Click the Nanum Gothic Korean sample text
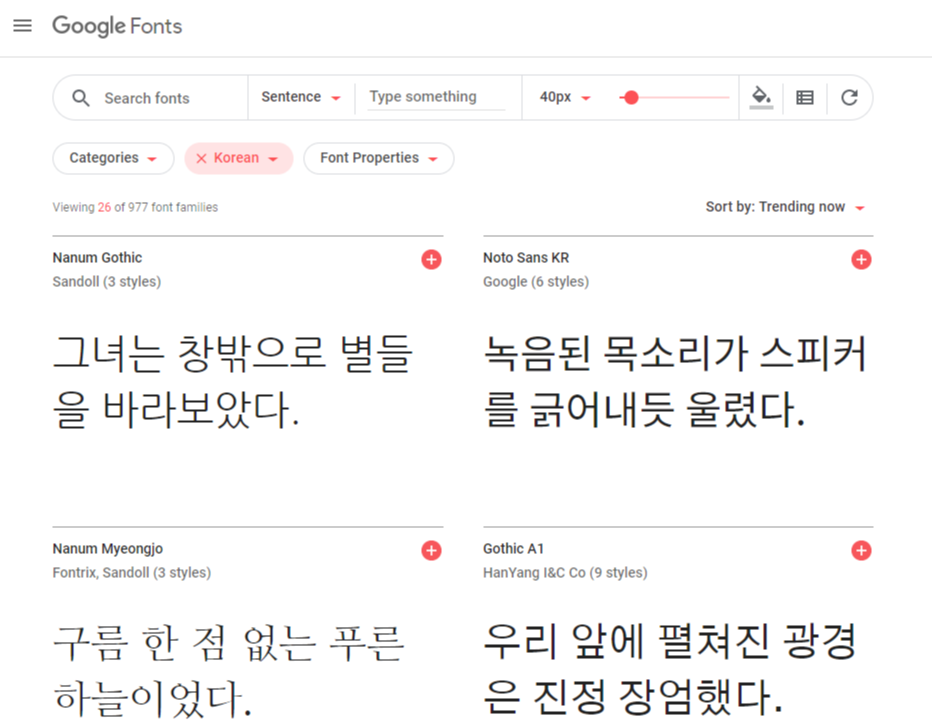 tap(232, 382)
